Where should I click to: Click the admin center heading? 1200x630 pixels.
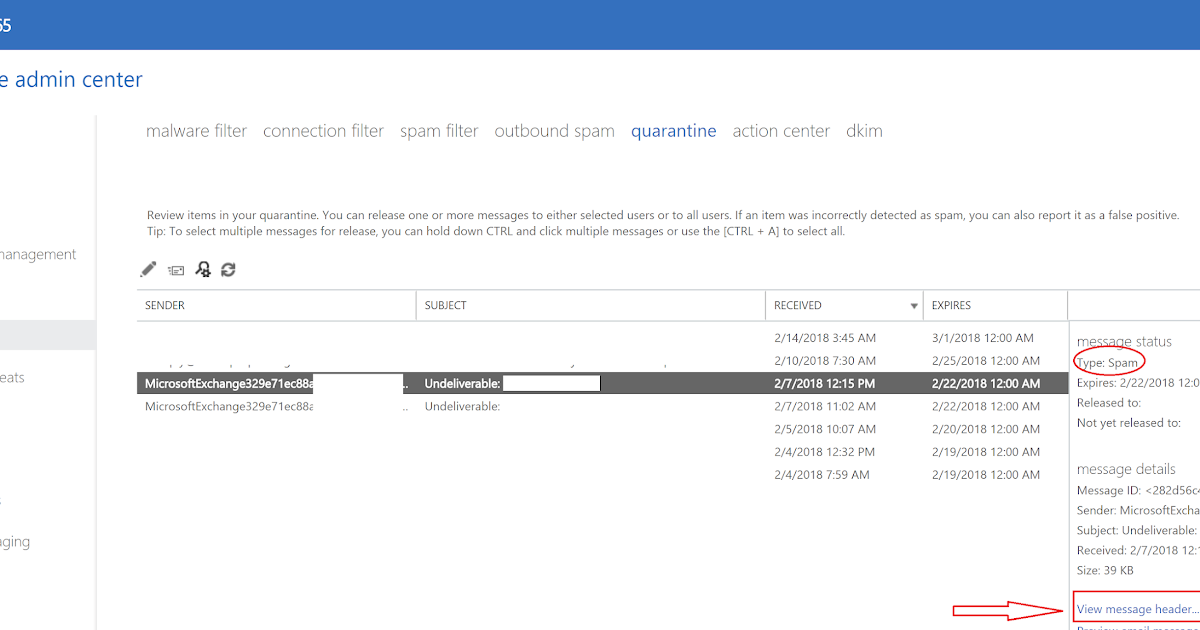[70, 79]
